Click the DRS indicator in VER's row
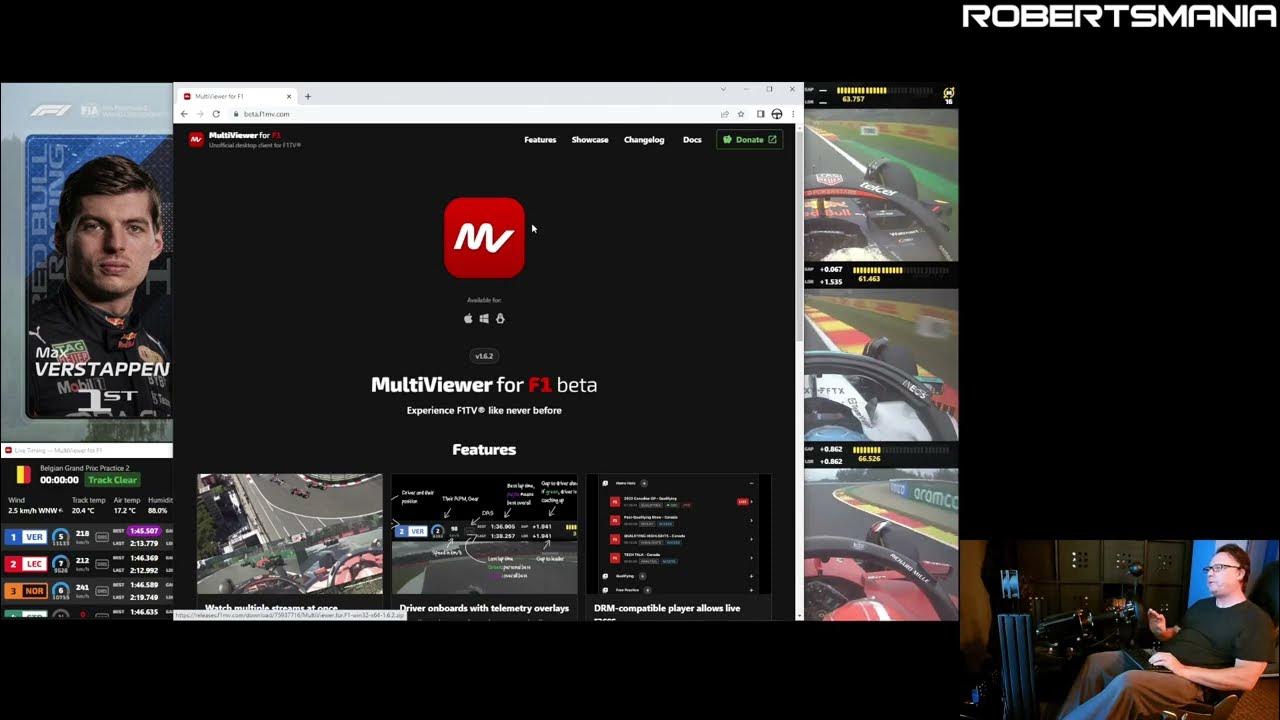The image size is (1280, 720). click(102, 537)
